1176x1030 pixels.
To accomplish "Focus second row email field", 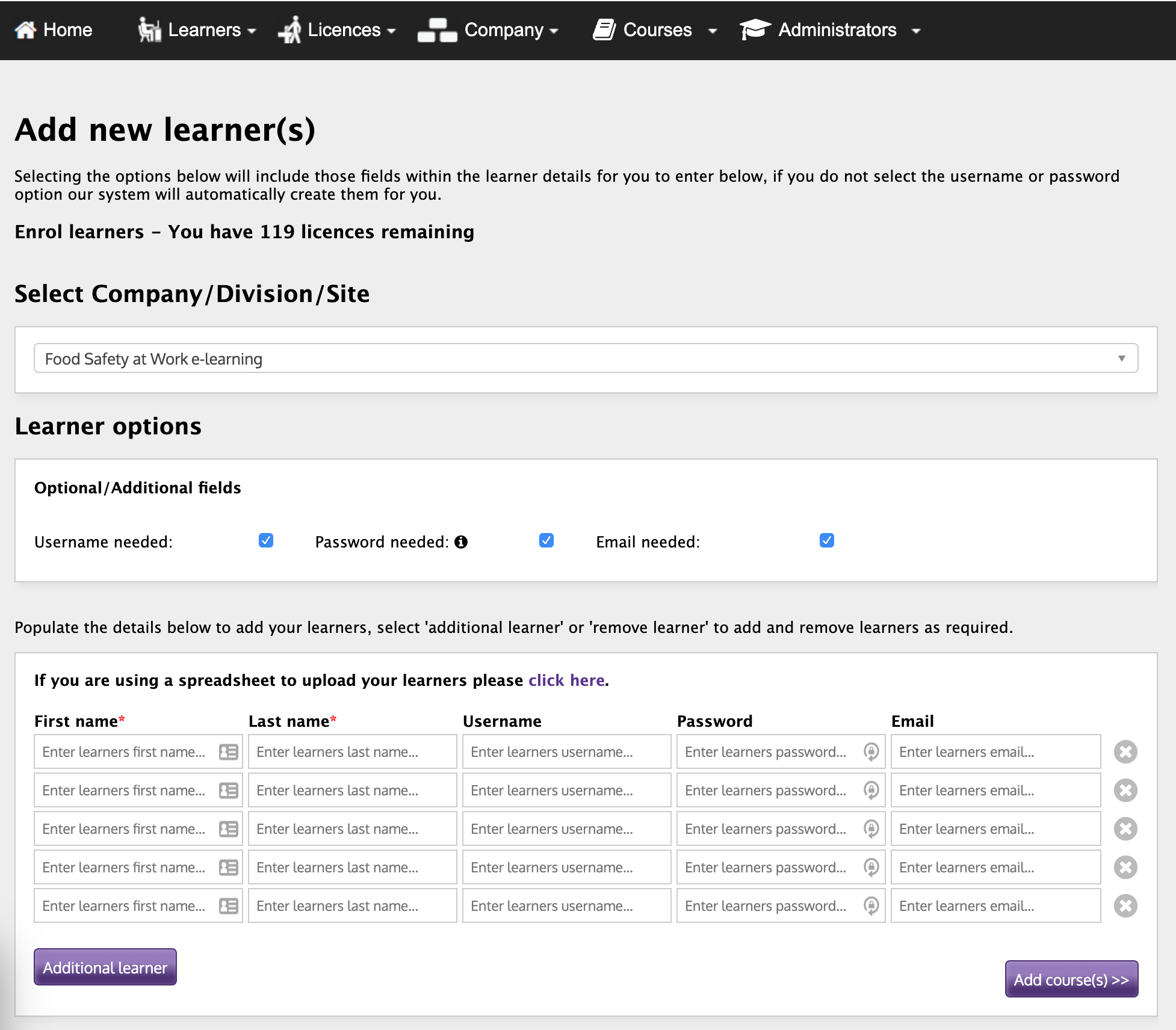I will click(996, 791).
